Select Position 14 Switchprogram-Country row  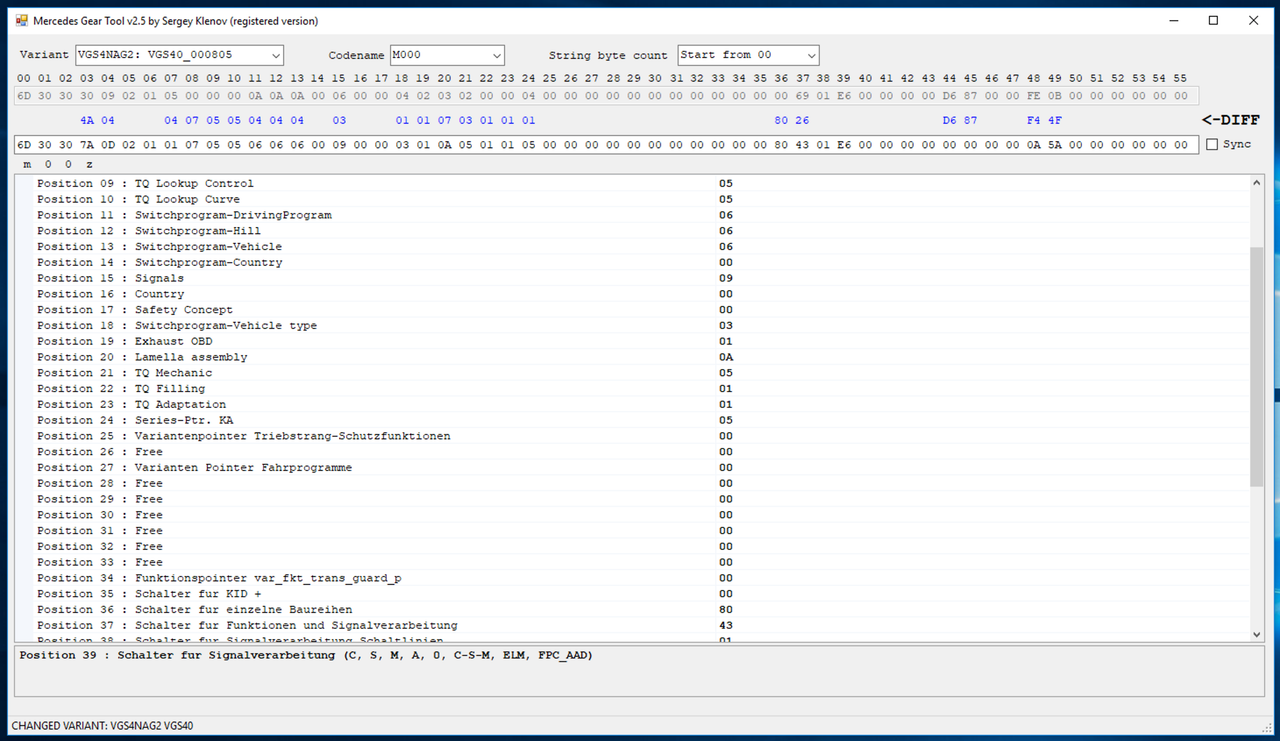(632, 263)
